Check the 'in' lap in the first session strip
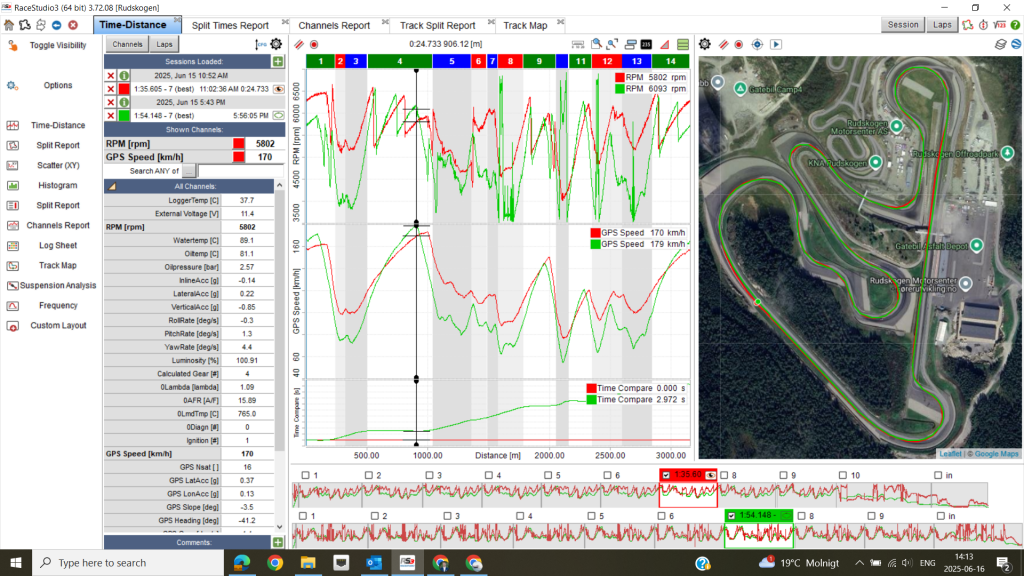 click(x=938, y=475)
